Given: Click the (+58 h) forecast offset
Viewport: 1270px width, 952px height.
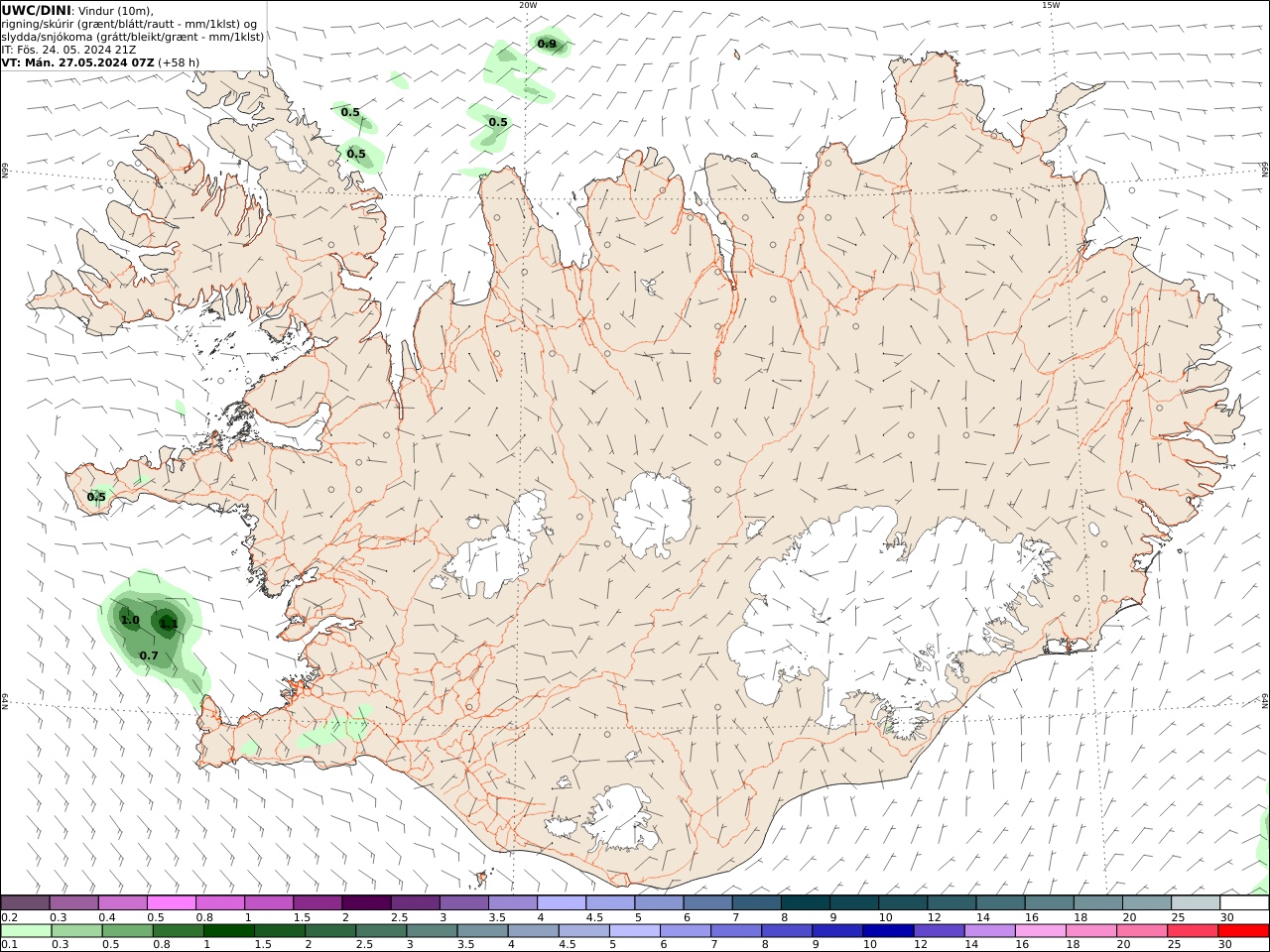Looking at the screenshot, I should tap(179, 61).
